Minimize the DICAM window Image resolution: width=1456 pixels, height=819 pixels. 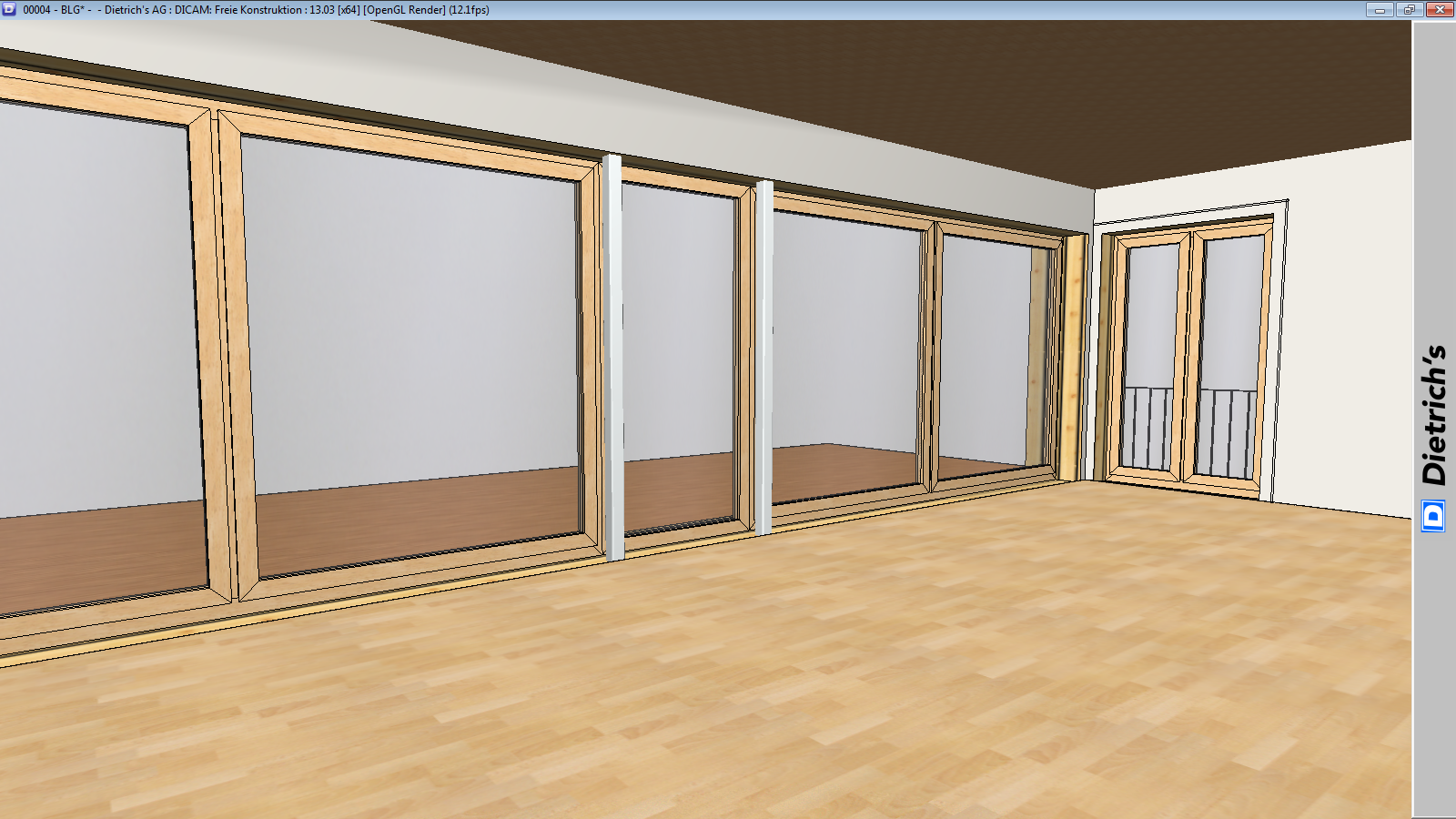[1380, 9]
